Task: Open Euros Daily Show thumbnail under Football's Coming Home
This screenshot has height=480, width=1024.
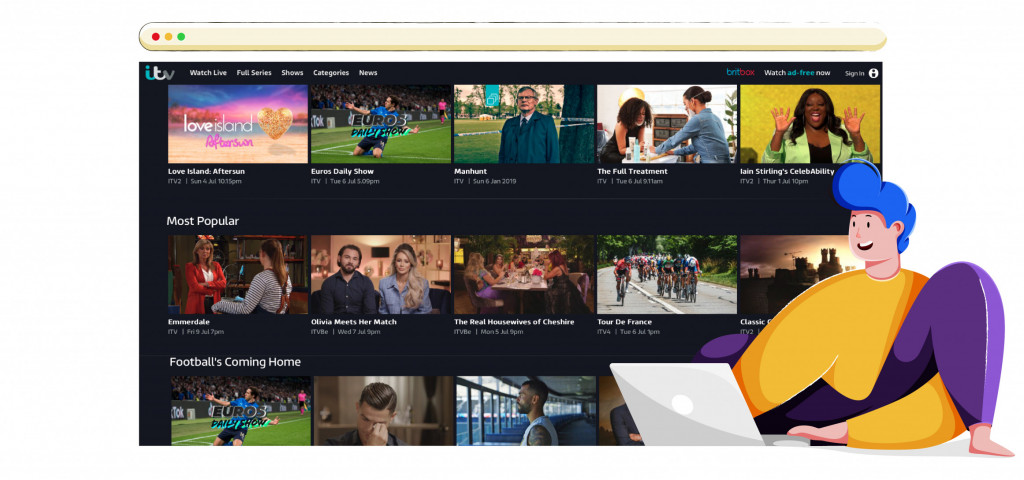Action: pyautogui.click(x=240, y=411)
